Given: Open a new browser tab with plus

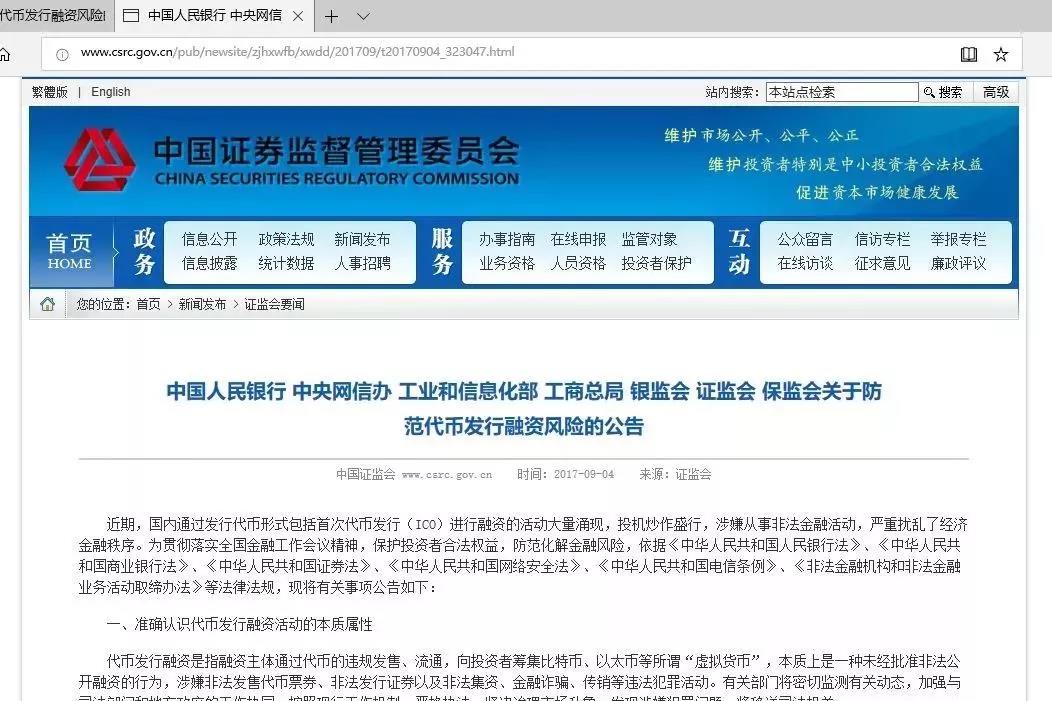Looking at the screenshot, I should (x=331, y=16).
